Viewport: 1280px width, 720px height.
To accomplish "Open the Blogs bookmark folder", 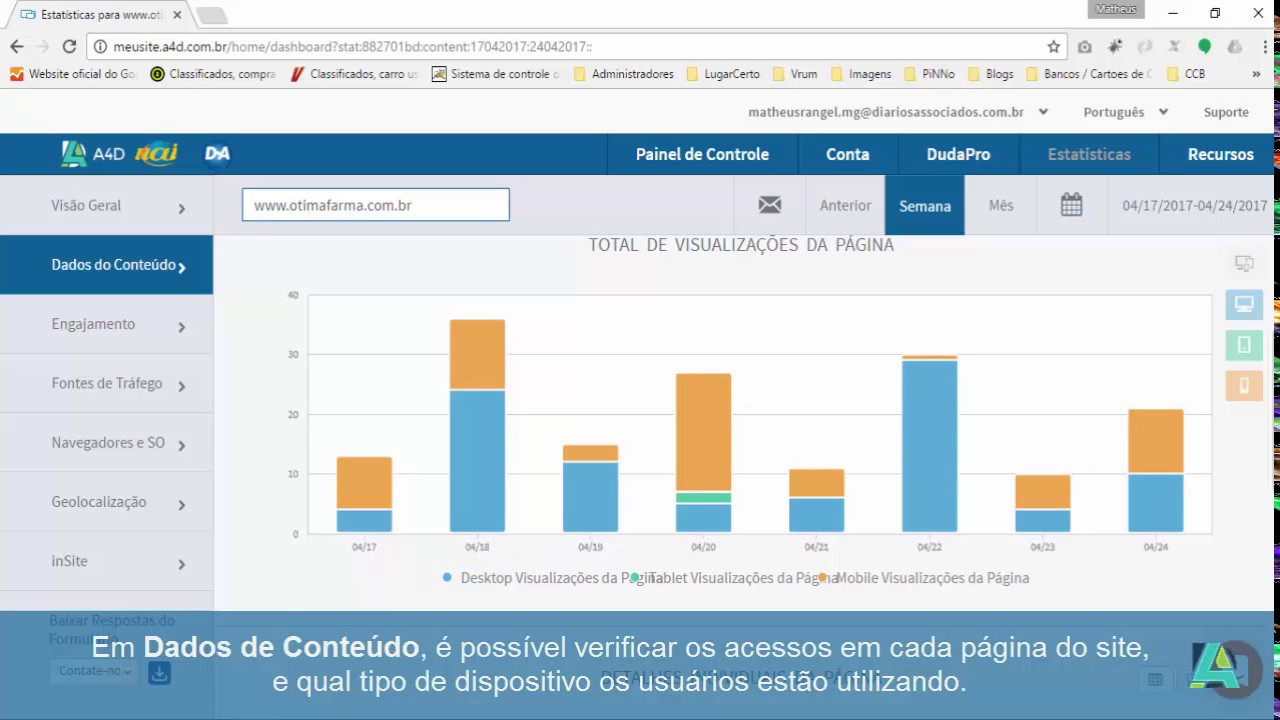I will tap(990, 74).
